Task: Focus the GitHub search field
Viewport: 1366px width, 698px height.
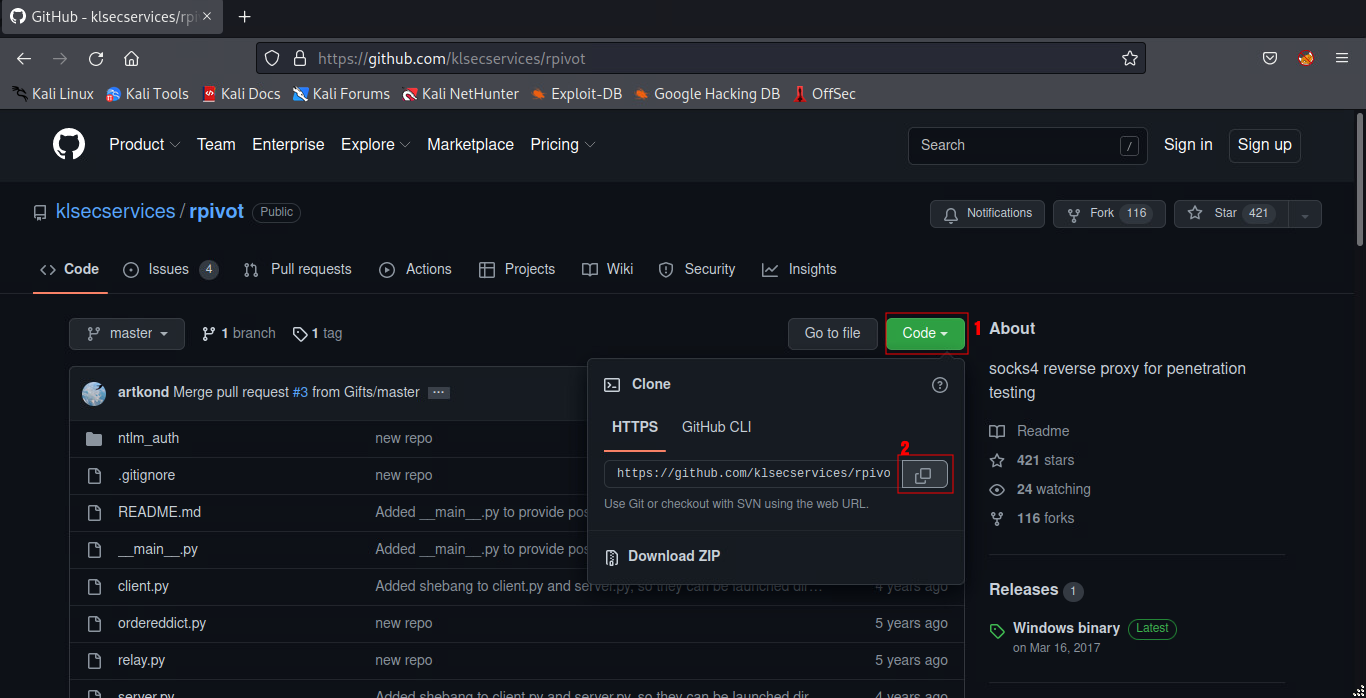Action: (1015, 146)
